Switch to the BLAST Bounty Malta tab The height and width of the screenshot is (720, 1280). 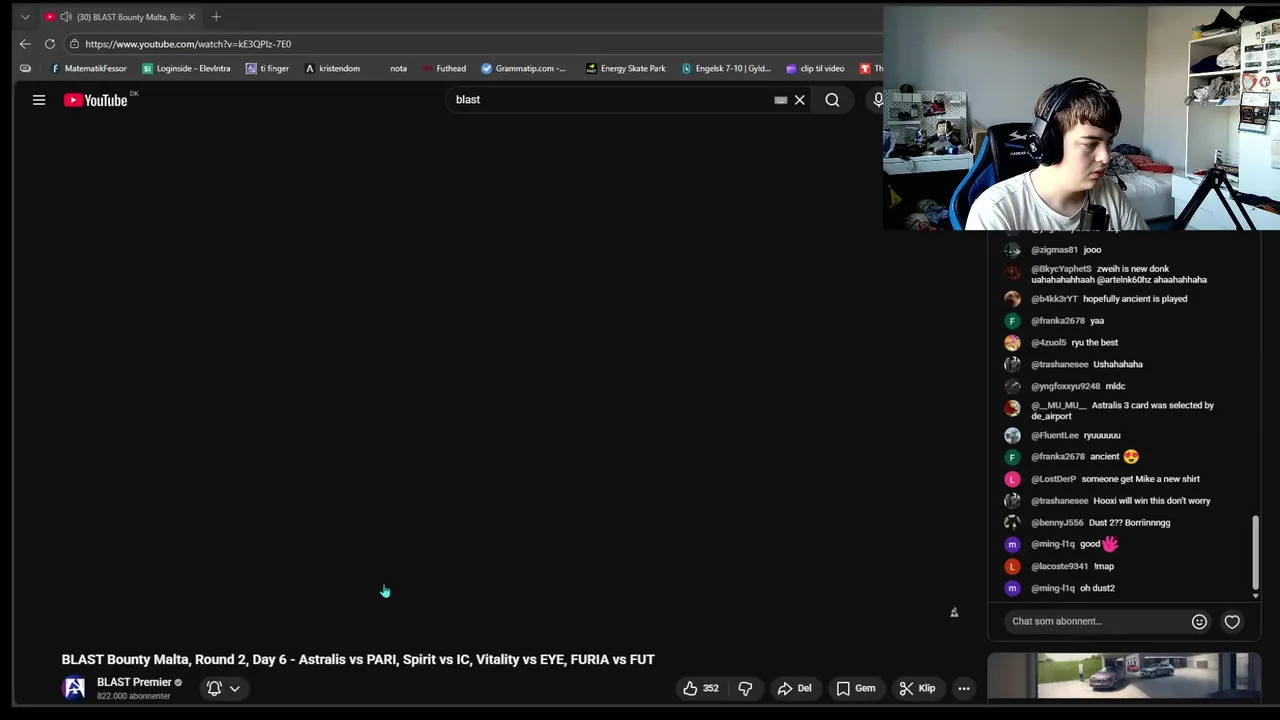click(x=120, y=17)
